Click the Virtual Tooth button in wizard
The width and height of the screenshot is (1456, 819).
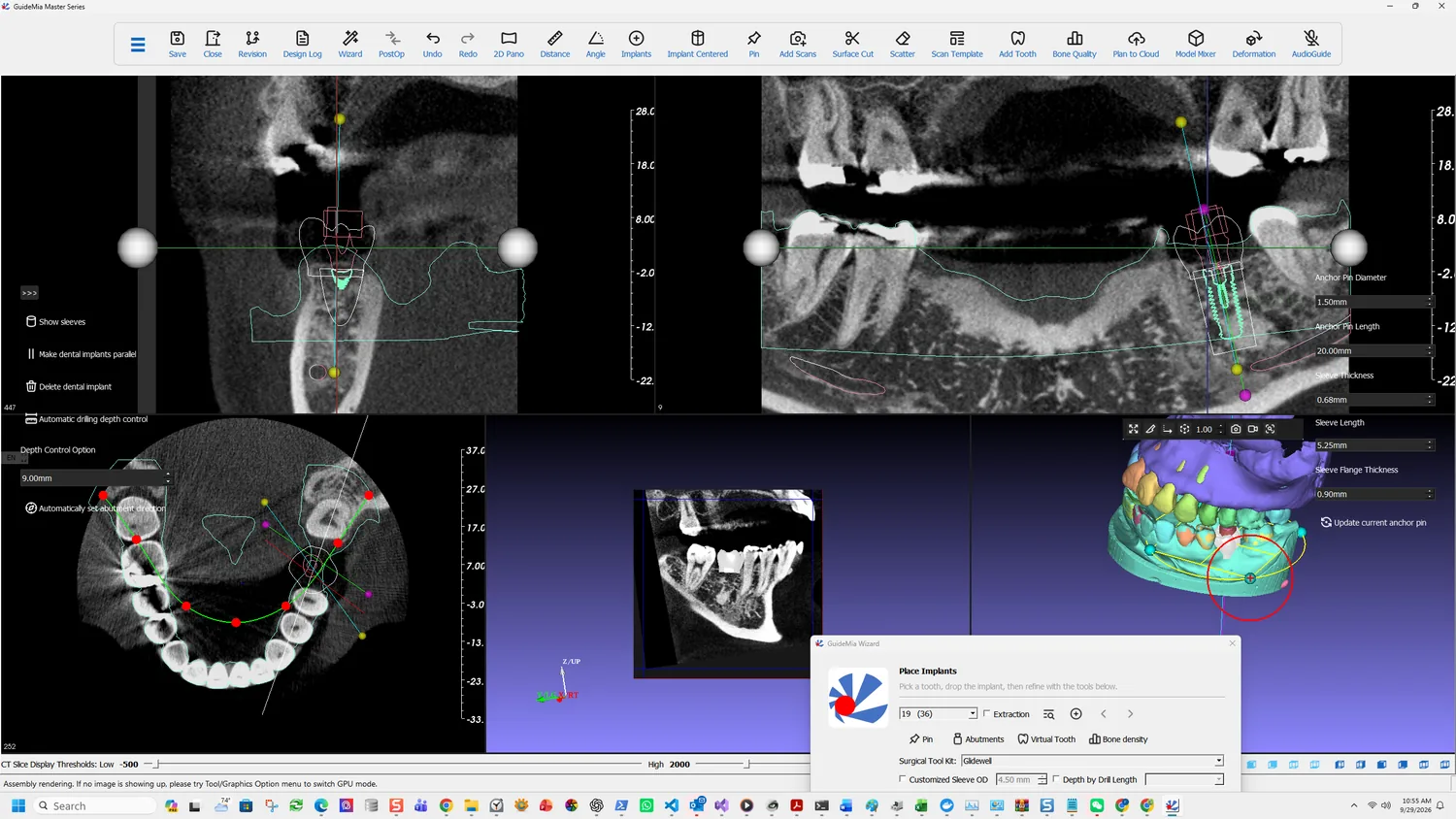point(1046,739)
